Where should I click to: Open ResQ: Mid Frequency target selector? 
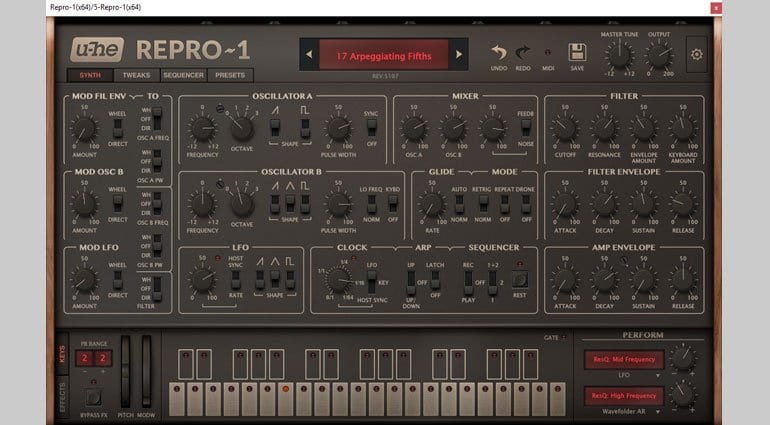click(624, 359)
